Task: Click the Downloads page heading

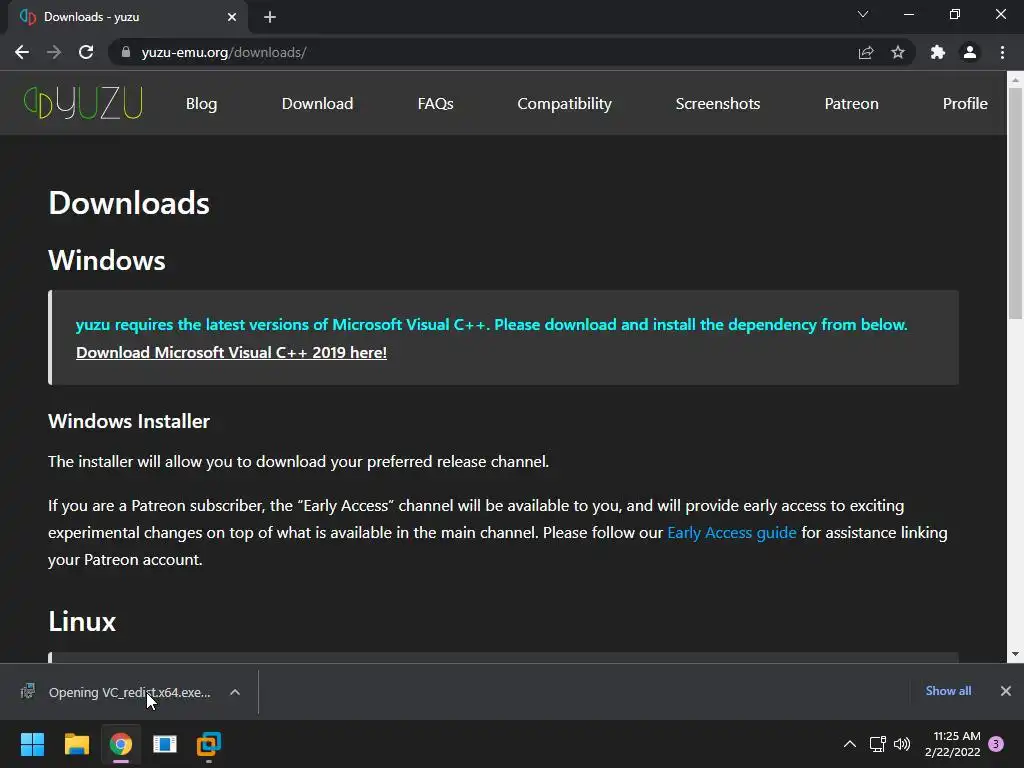Action: [x=129, y=203]
